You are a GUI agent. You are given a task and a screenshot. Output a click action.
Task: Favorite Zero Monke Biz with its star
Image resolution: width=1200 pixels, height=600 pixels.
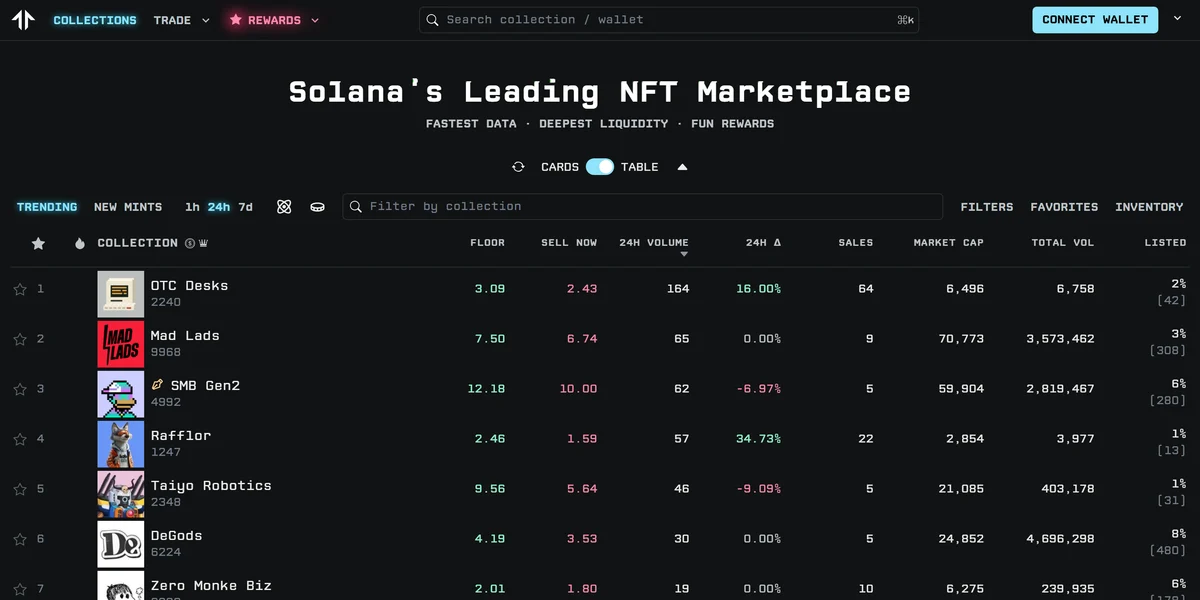coord(19,589)
